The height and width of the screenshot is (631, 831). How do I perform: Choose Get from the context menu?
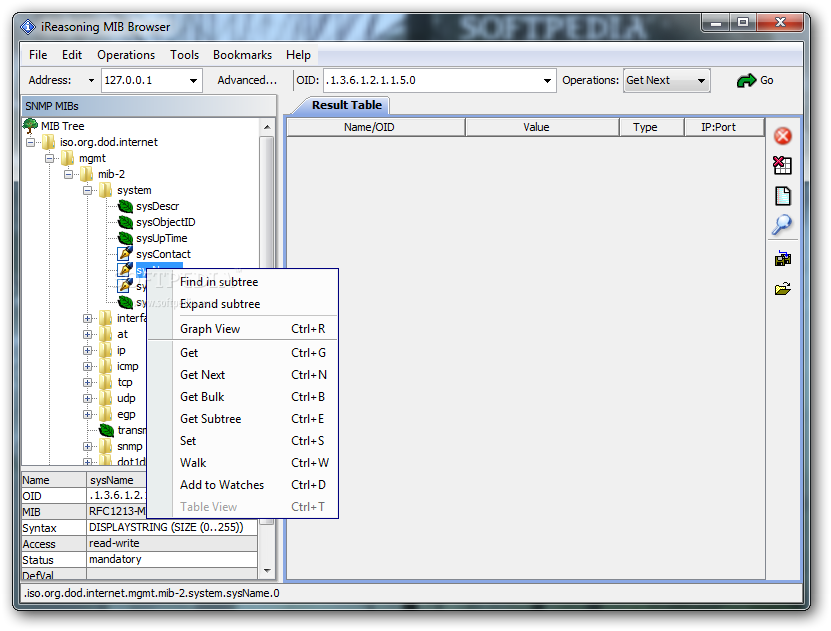[x=242, y=353]
